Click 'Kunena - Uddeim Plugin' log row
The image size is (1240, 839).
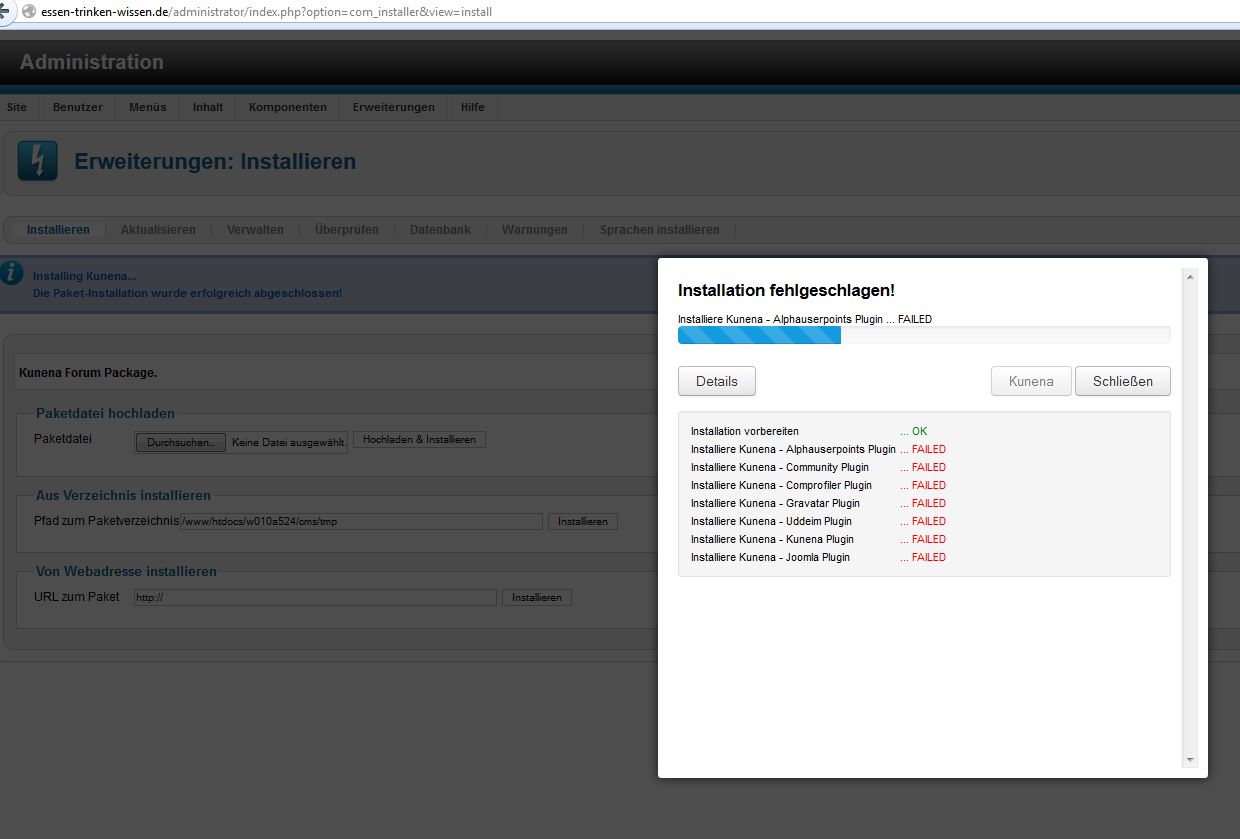point(771,521)
